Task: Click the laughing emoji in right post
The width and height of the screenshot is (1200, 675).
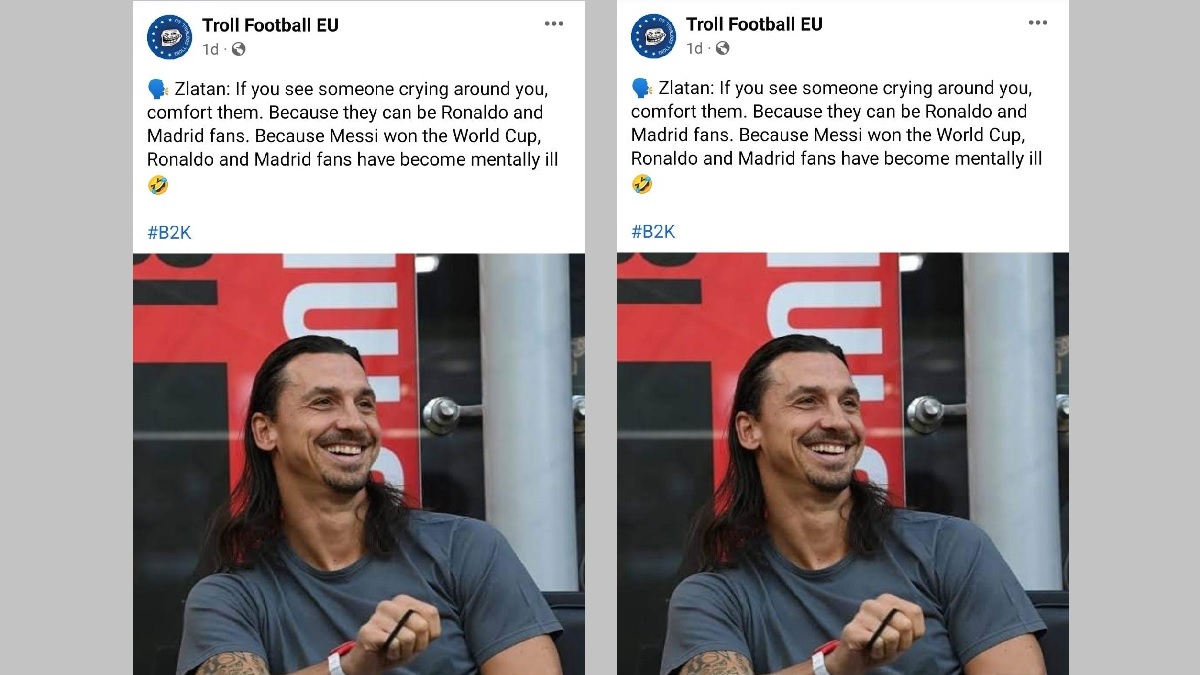Action: click(641, 183)
